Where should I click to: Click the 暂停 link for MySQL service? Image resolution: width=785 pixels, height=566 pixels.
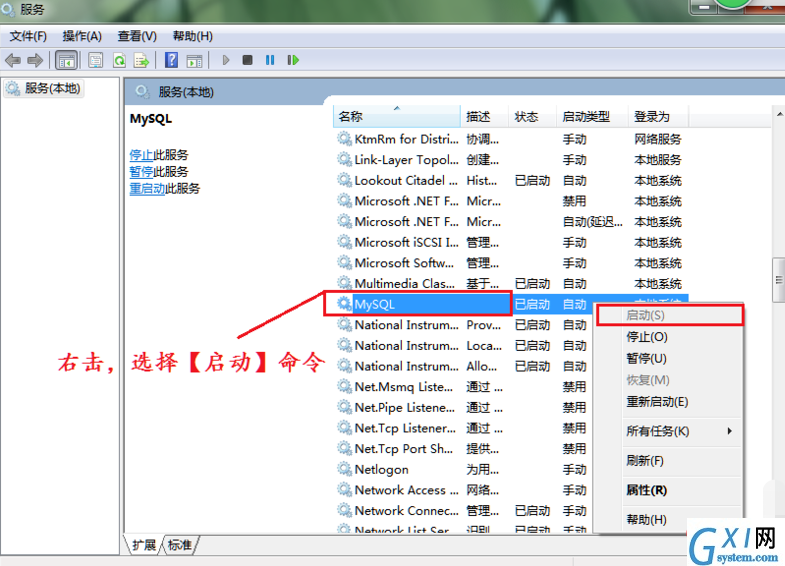pyautogui.click(x=141, y=172)
